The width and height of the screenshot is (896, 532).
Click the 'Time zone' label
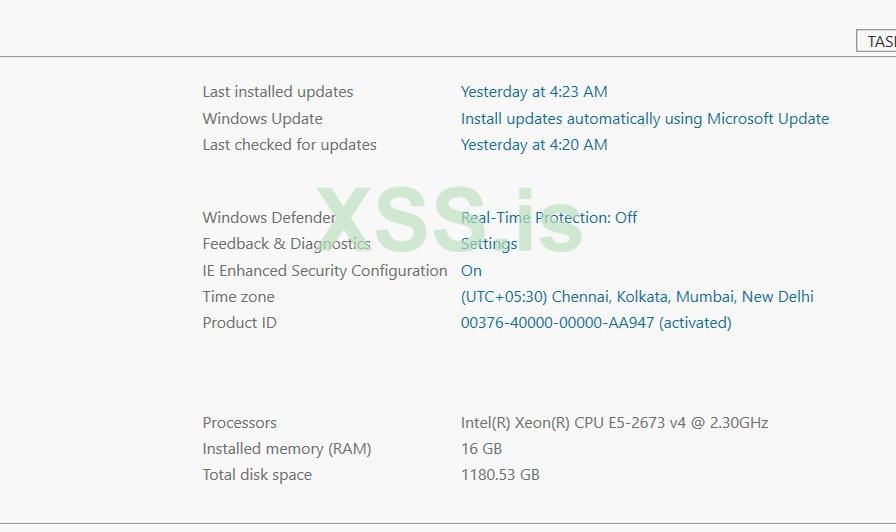point(238,297)
